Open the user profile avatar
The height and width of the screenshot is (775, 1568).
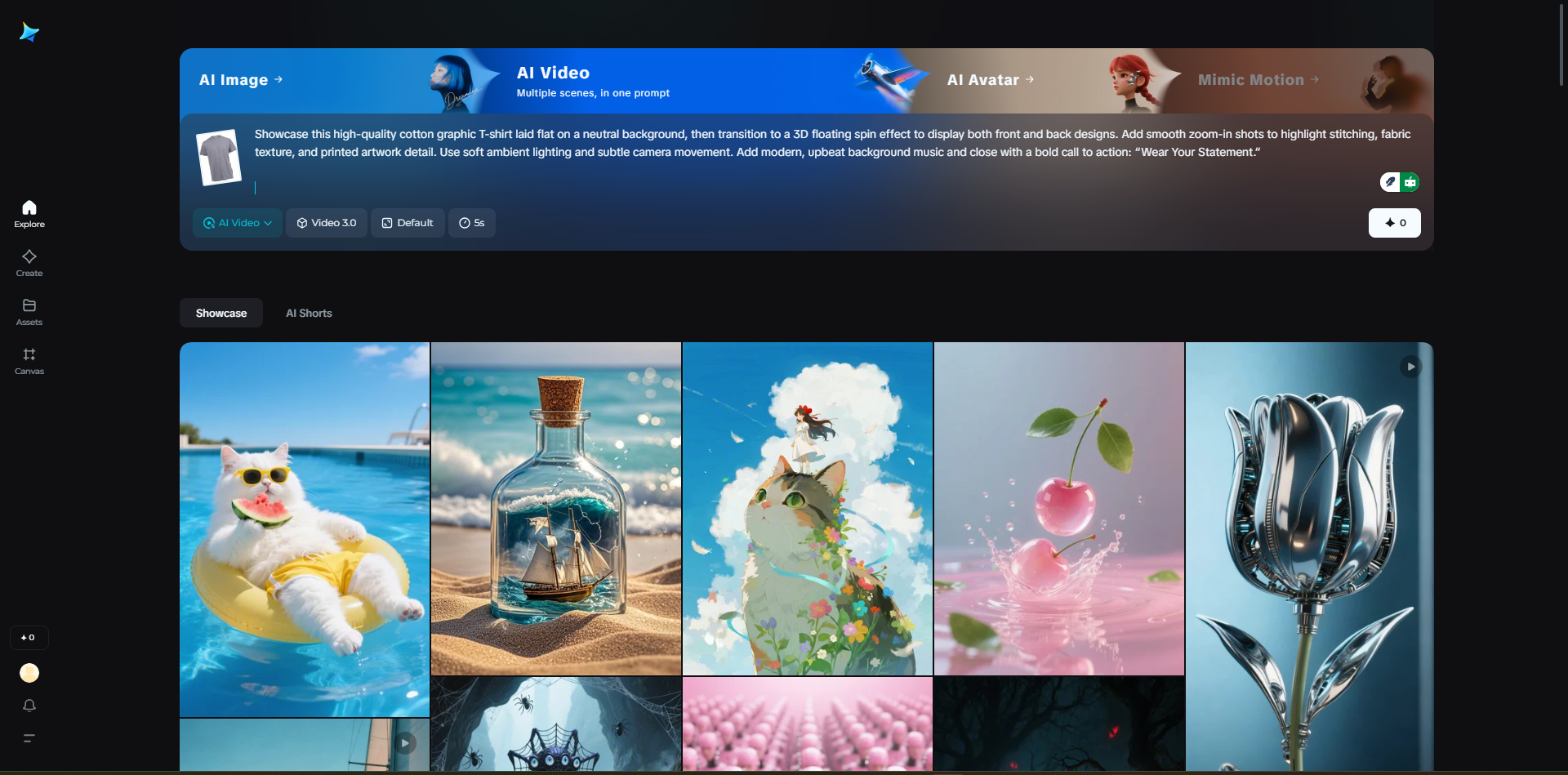click(29, 673)
